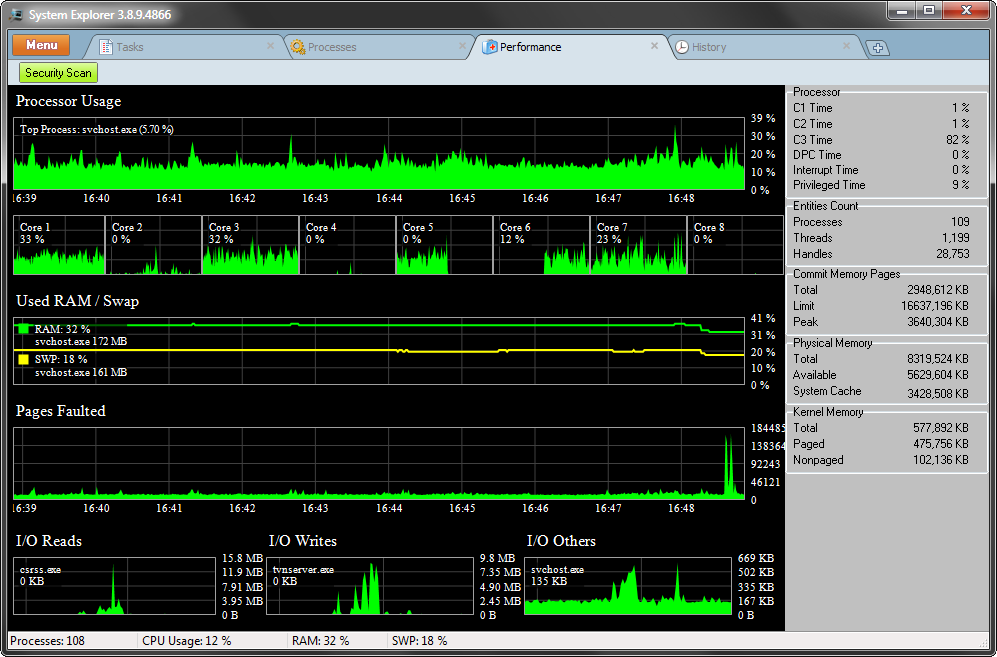Image resolution: width=997 pixels, height=657 pixels.
Task: Click CPU Usage in status bar
Action: point(186,640)
